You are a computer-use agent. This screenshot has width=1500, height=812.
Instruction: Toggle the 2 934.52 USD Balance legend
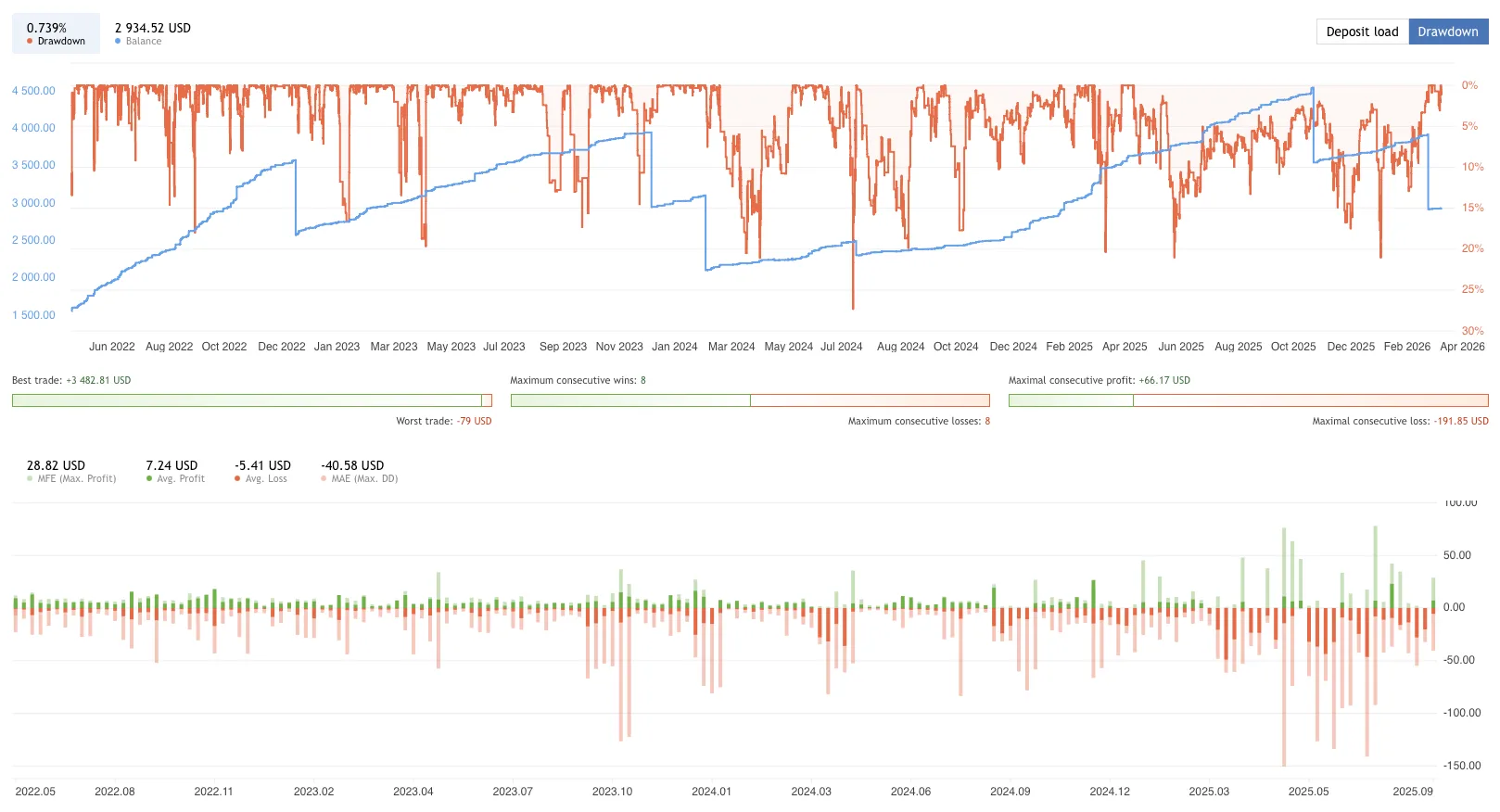(152, 33)
